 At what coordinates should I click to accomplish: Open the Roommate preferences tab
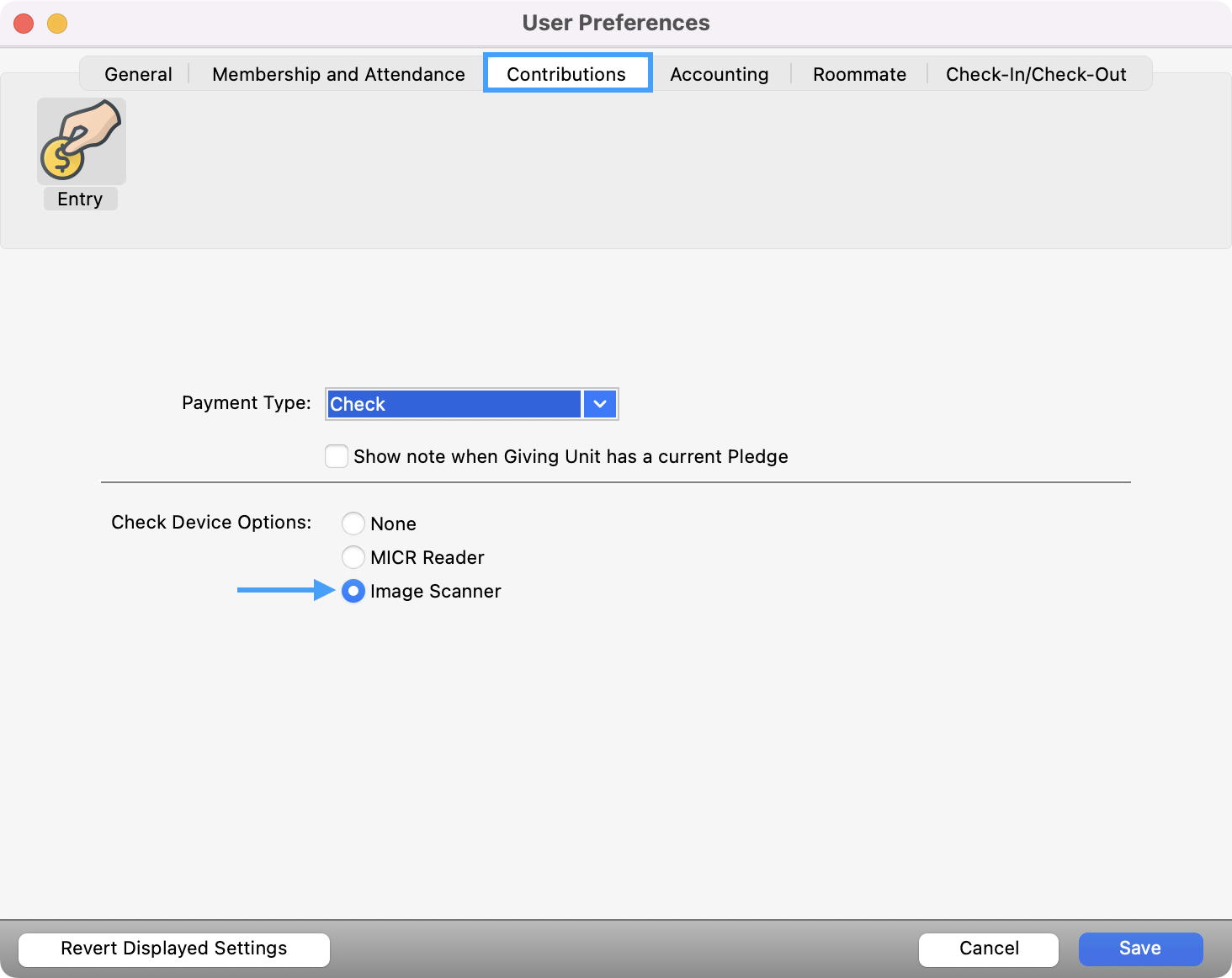pos(859,73)
